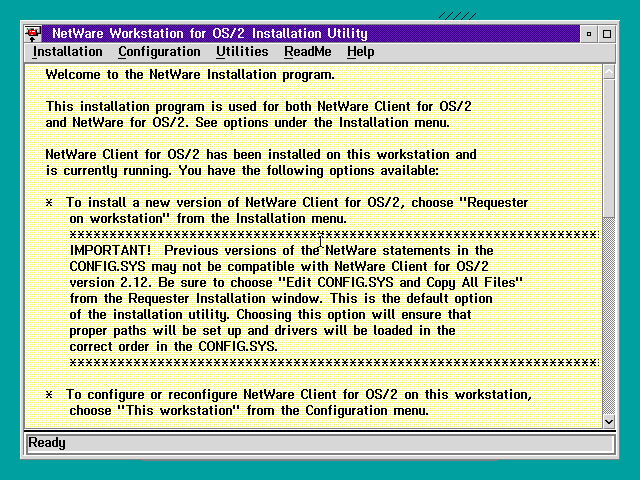Open the Help menu
The width and height of the screenshot is (640, 480).
tap(360, 52)
